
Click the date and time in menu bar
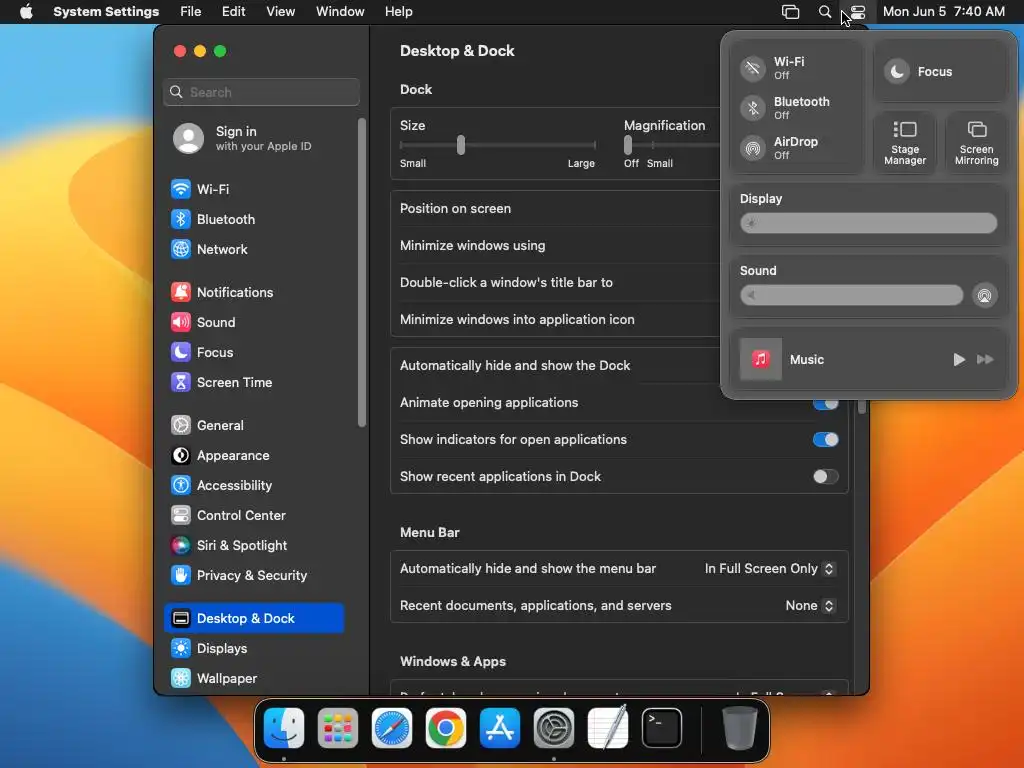(944, 12)
